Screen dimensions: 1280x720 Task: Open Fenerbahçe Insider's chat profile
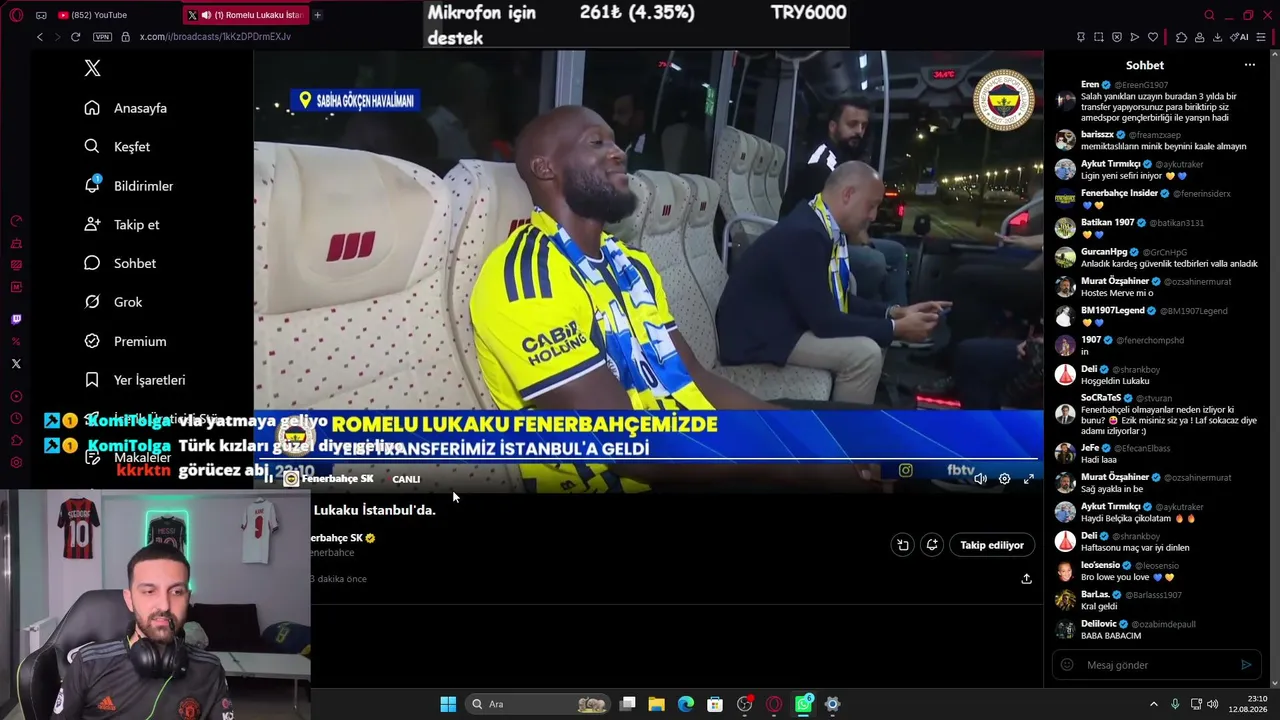pyautogui.click(x=1119, y=193)
